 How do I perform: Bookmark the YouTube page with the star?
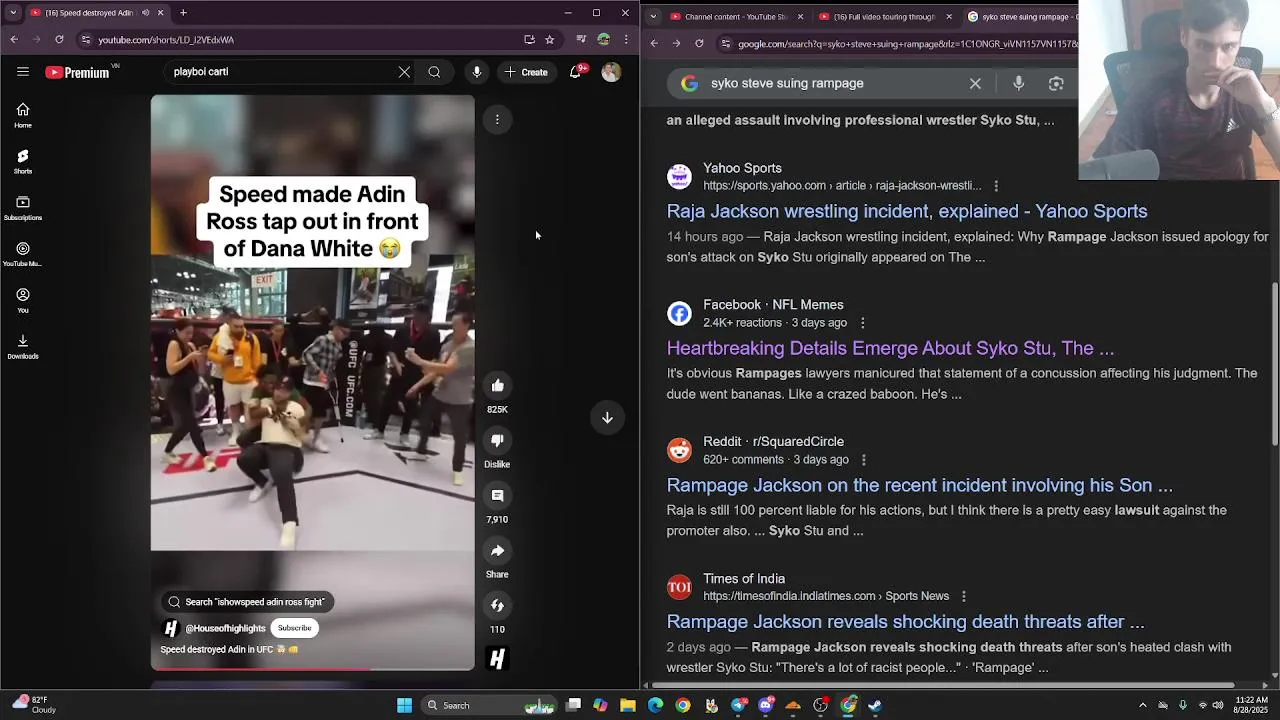(549, 40)
